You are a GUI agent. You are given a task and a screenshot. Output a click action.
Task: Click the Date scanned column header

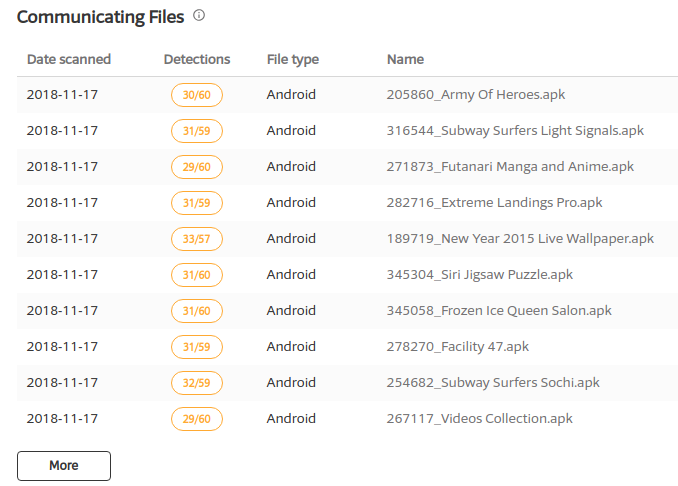point(69,59)
